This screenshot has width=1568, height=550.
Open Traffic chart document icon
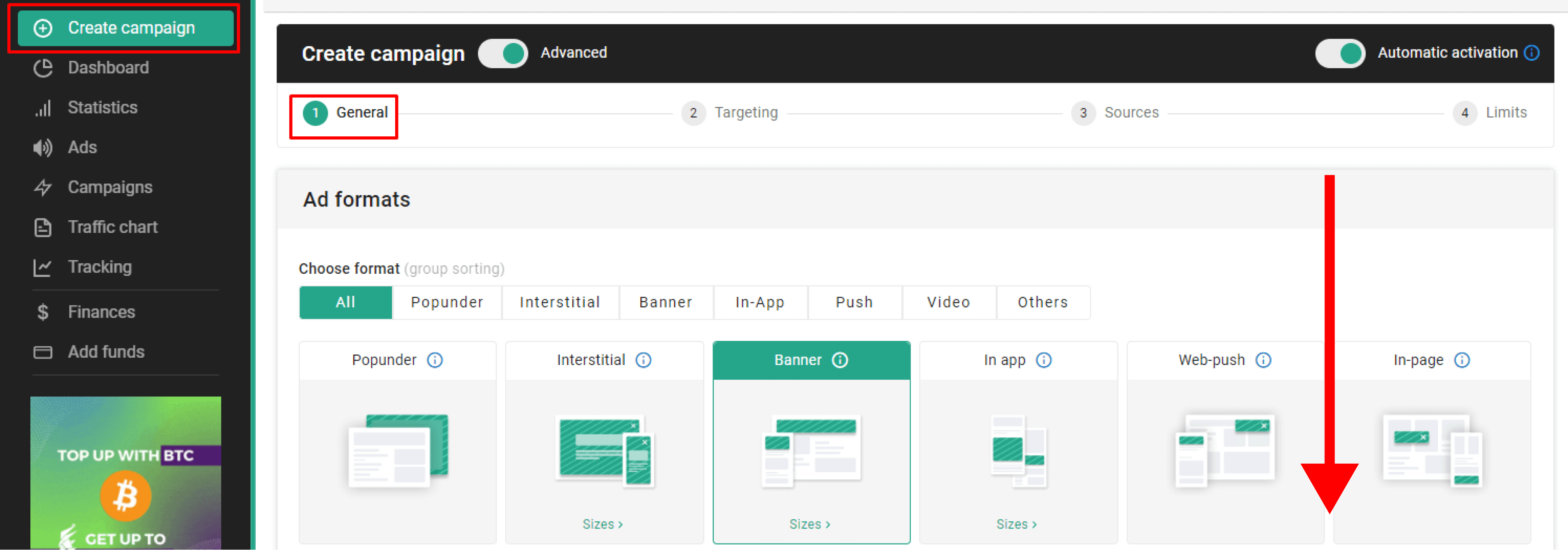tap(43, 227)
